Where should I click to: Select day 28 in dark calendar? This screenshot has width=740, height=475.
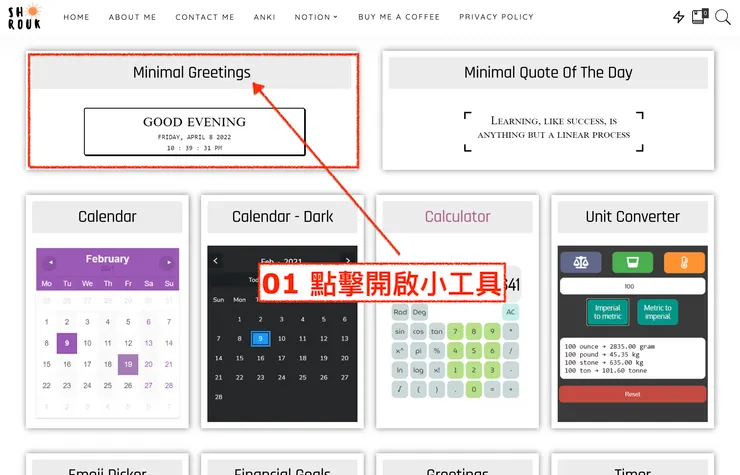[x=219, y=397]
